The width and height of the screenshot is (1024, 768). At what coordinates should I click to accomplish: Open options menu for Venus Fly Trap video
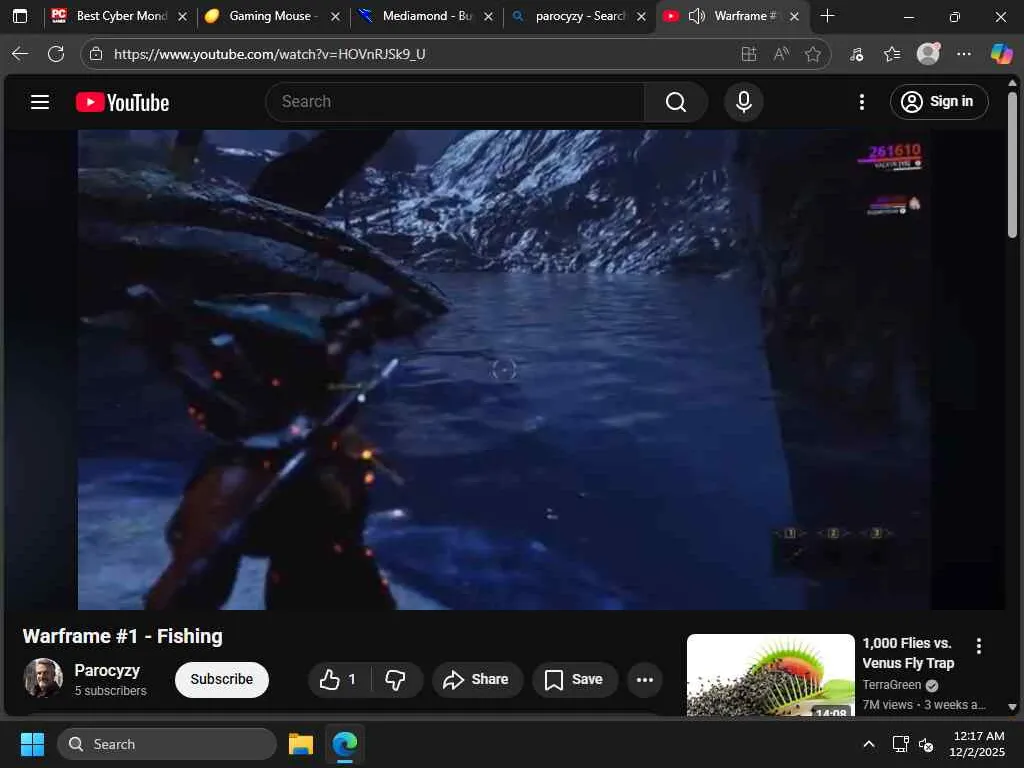(x=978, y=646)
